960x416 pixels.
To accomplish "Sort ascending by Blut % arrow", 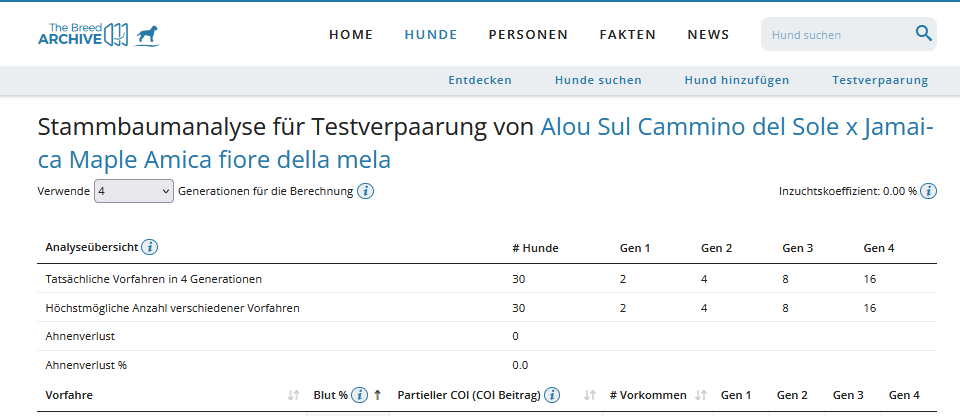I will pos(378,395).
